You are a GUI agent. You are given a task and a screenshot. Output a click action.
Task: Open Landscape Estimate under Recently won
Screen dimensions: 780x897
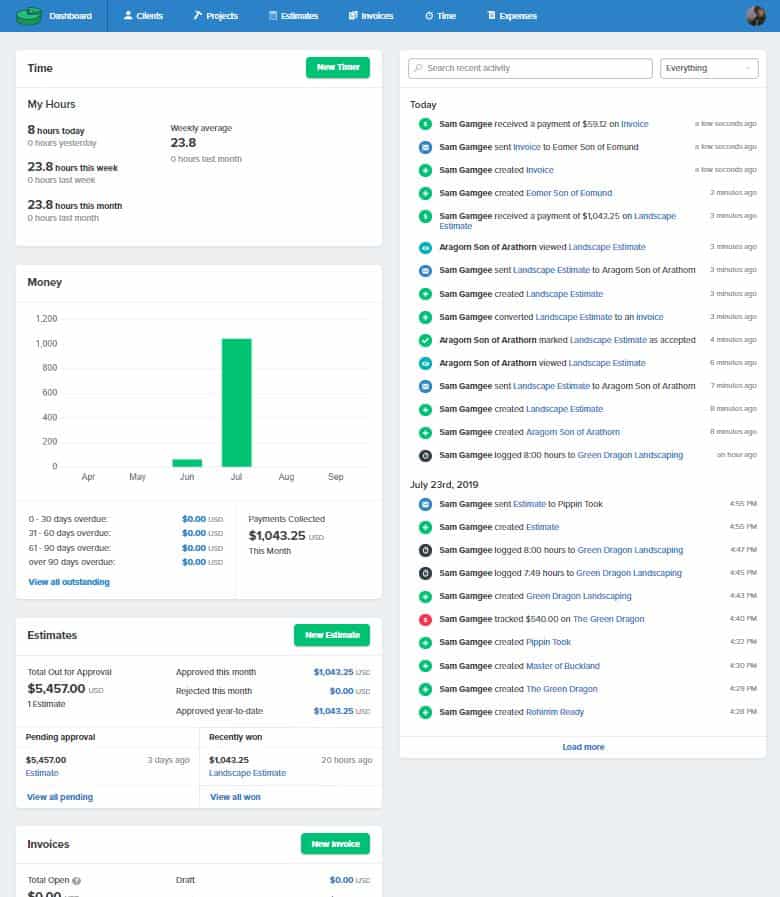pyautogui.click(x=247, y=773)
